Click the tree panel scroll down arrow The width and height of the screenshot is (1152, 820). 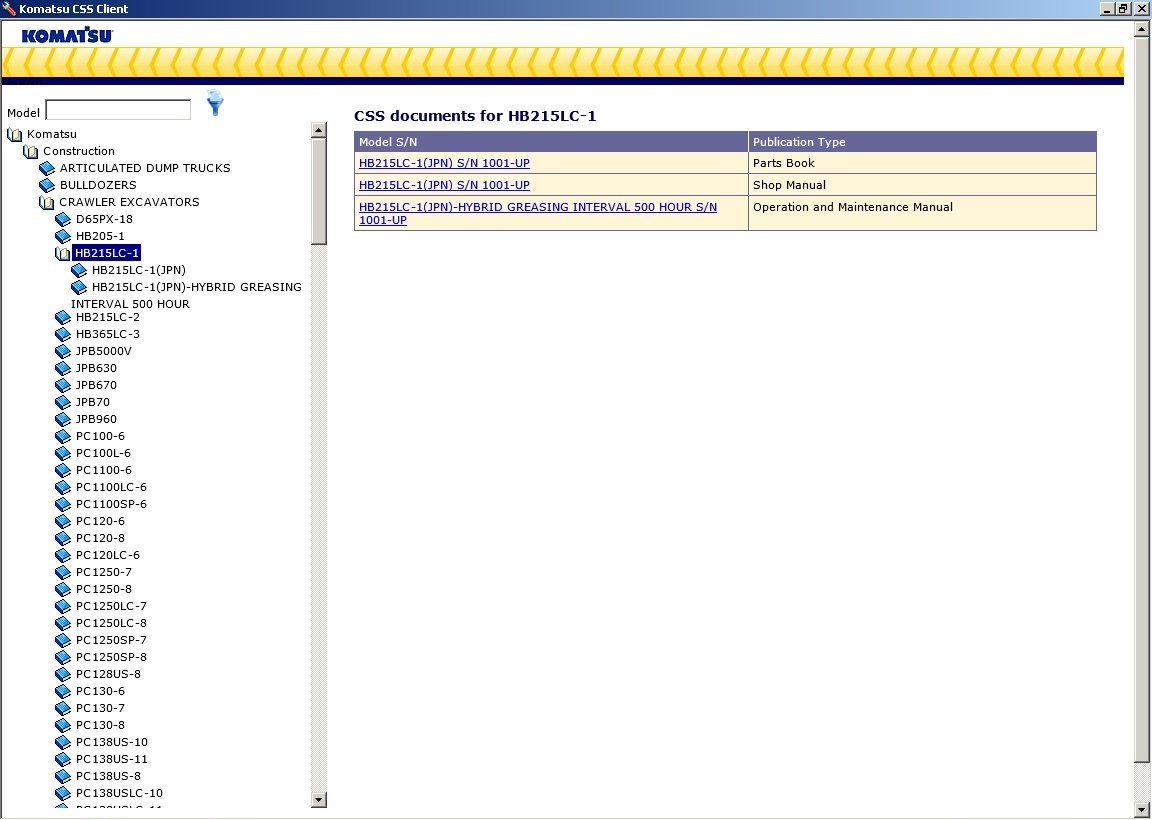[x=319, y=799]
